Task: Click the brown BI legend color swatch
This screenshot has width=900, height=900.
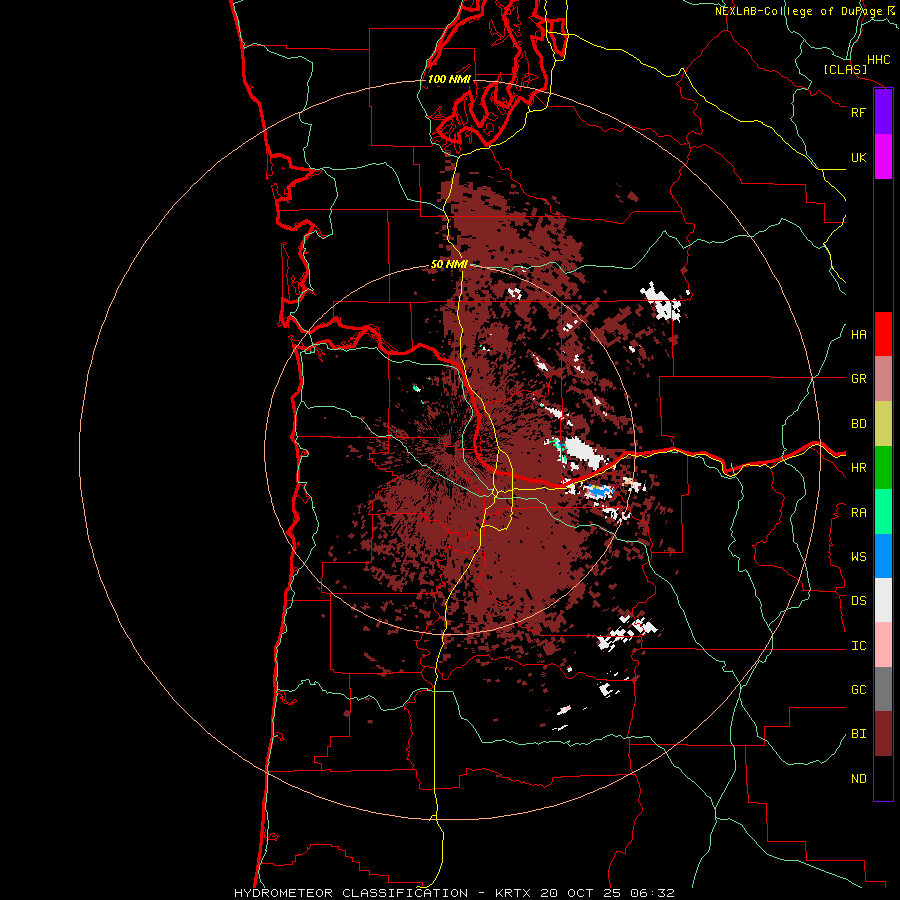Action: pos(883,734)
